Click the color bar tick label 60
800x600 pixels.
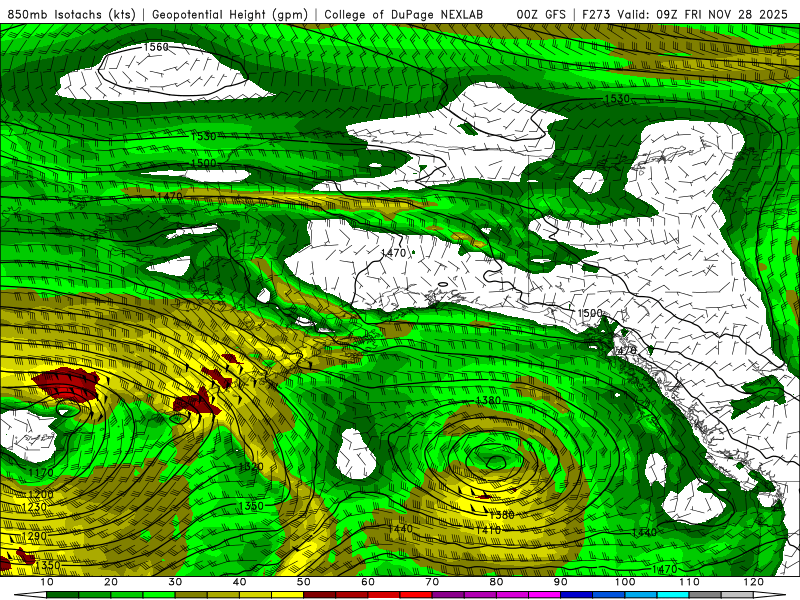[368, 582]
